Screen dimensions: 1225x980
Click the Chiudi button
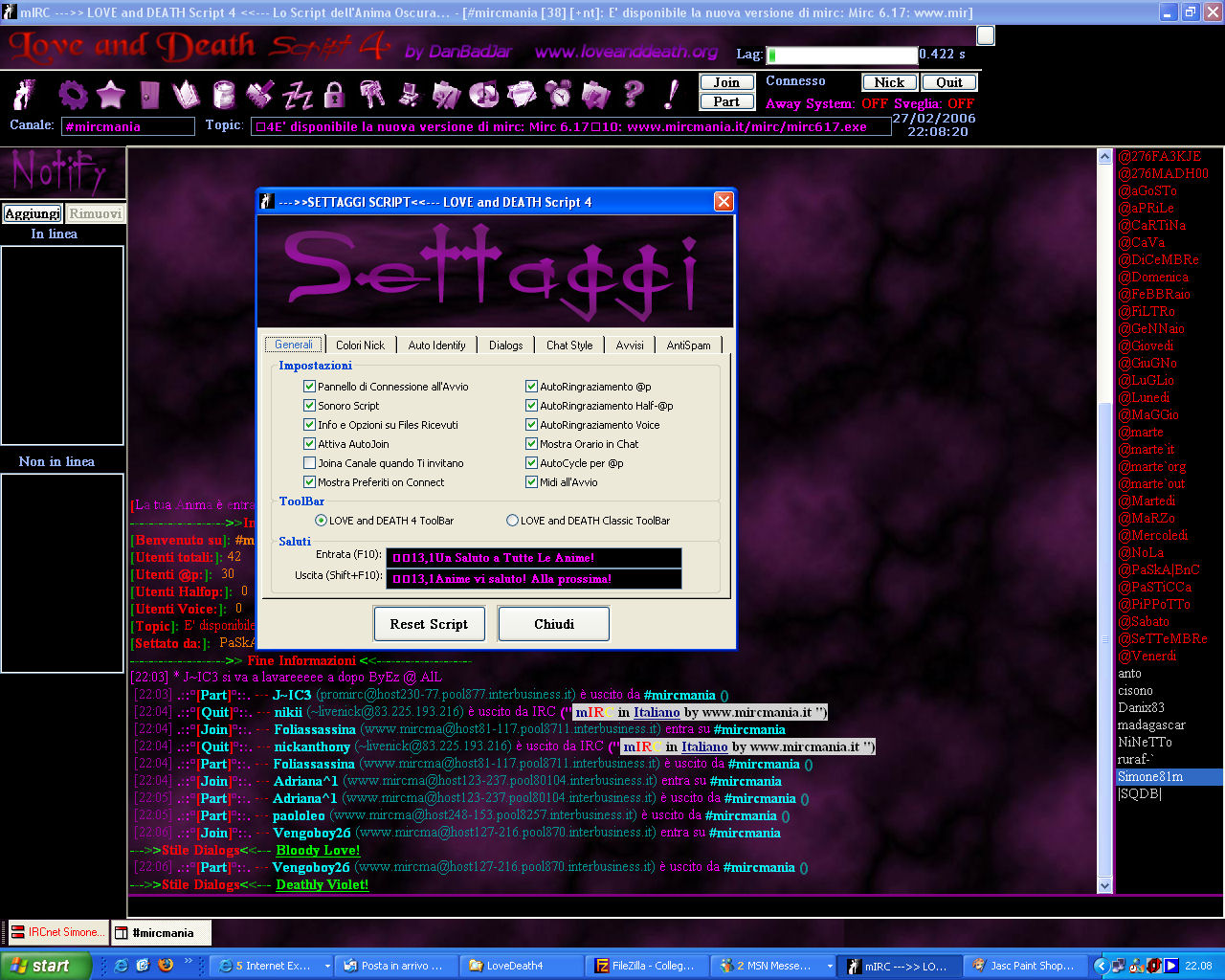click(x=553, y=624)
